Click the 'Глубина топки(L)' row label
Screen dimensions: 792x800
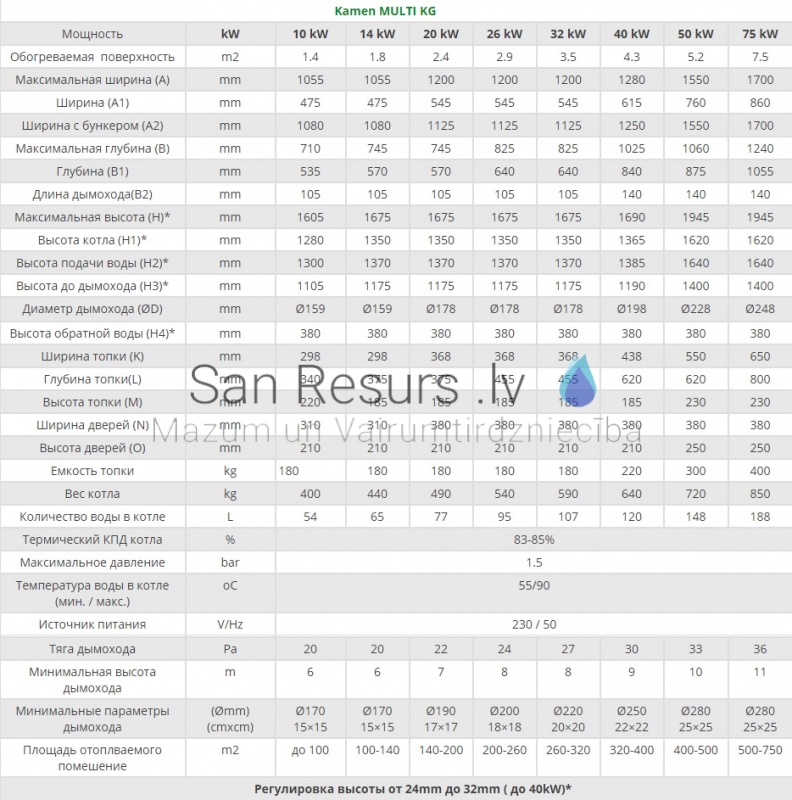coord(92,380)
